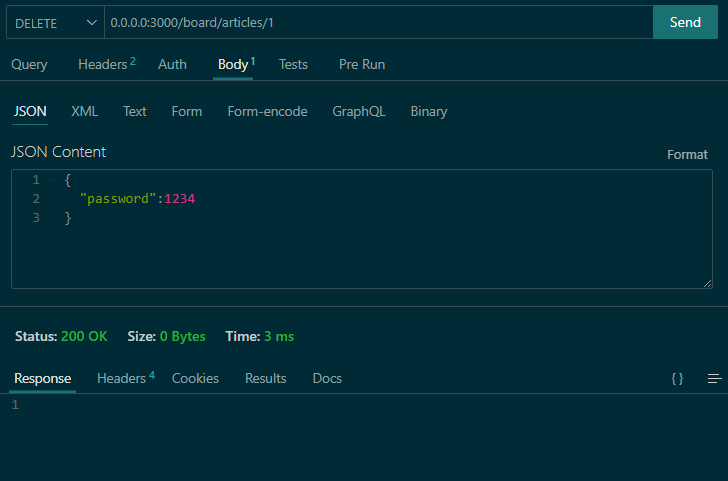Click the 200 OK status text
This screenshot has height=481, width=728.
click(84, 336)
